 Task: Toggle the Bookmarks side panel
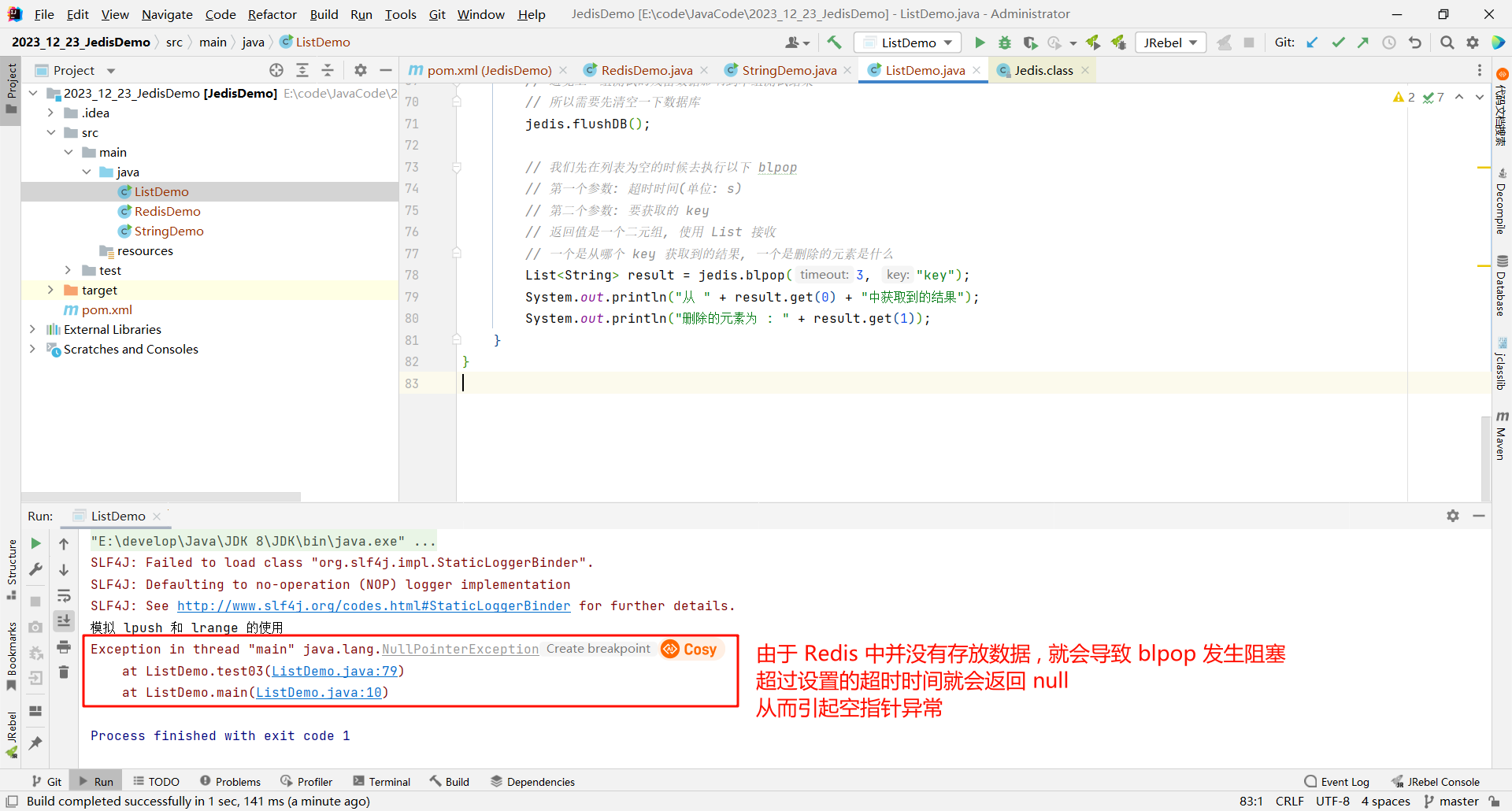(x=11, y=656)
